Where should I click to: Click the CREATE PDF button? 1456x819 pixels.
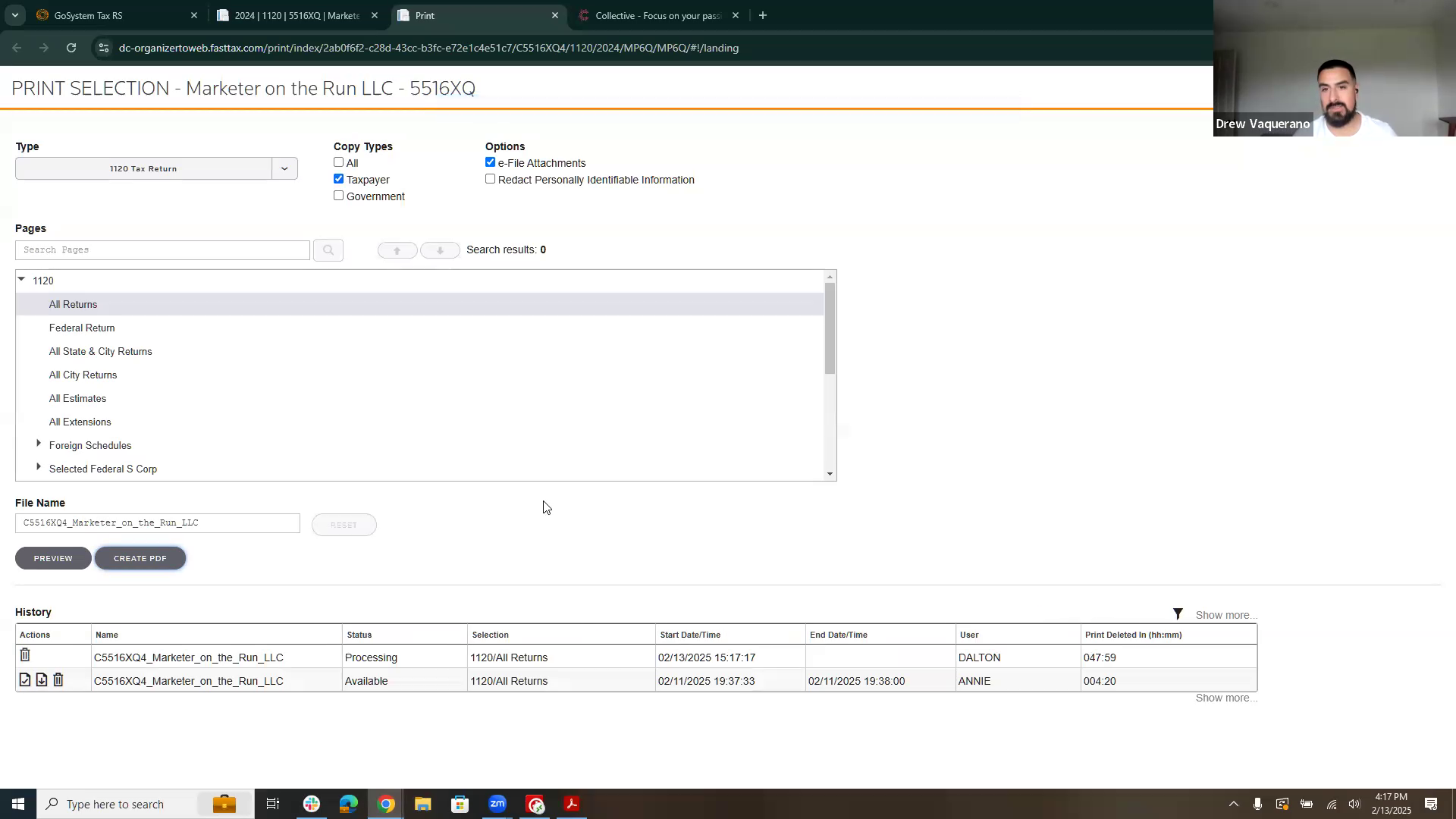[140, 558]
